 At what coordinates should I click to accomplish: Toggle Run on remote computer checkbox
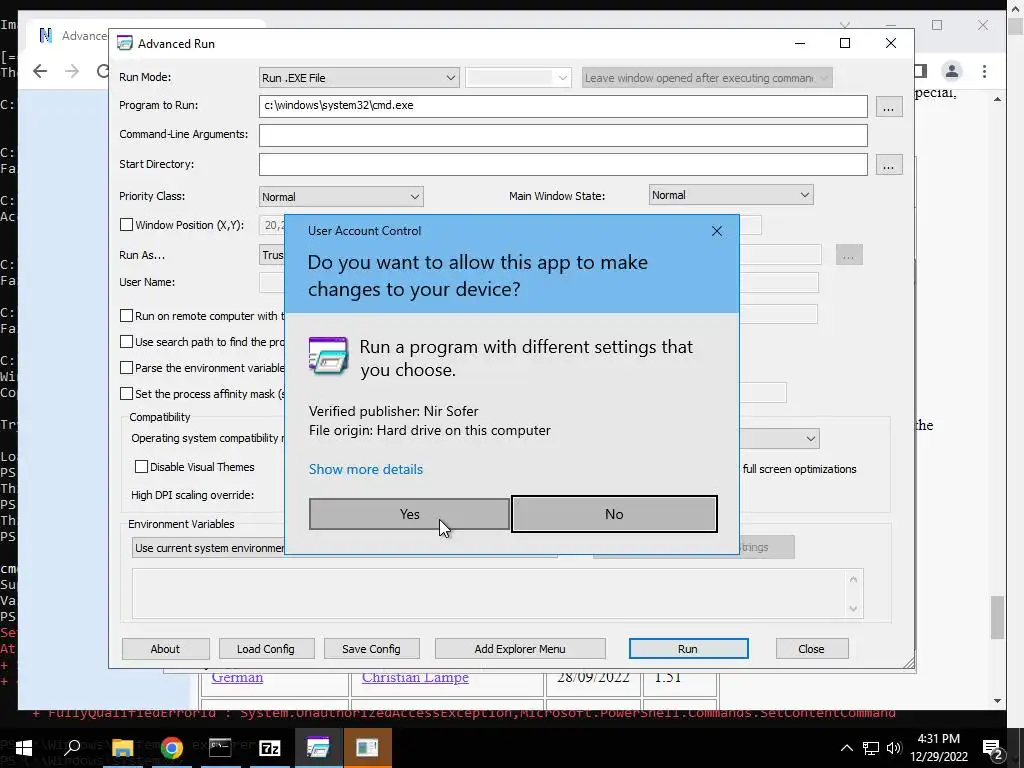(x=127, y=315)
